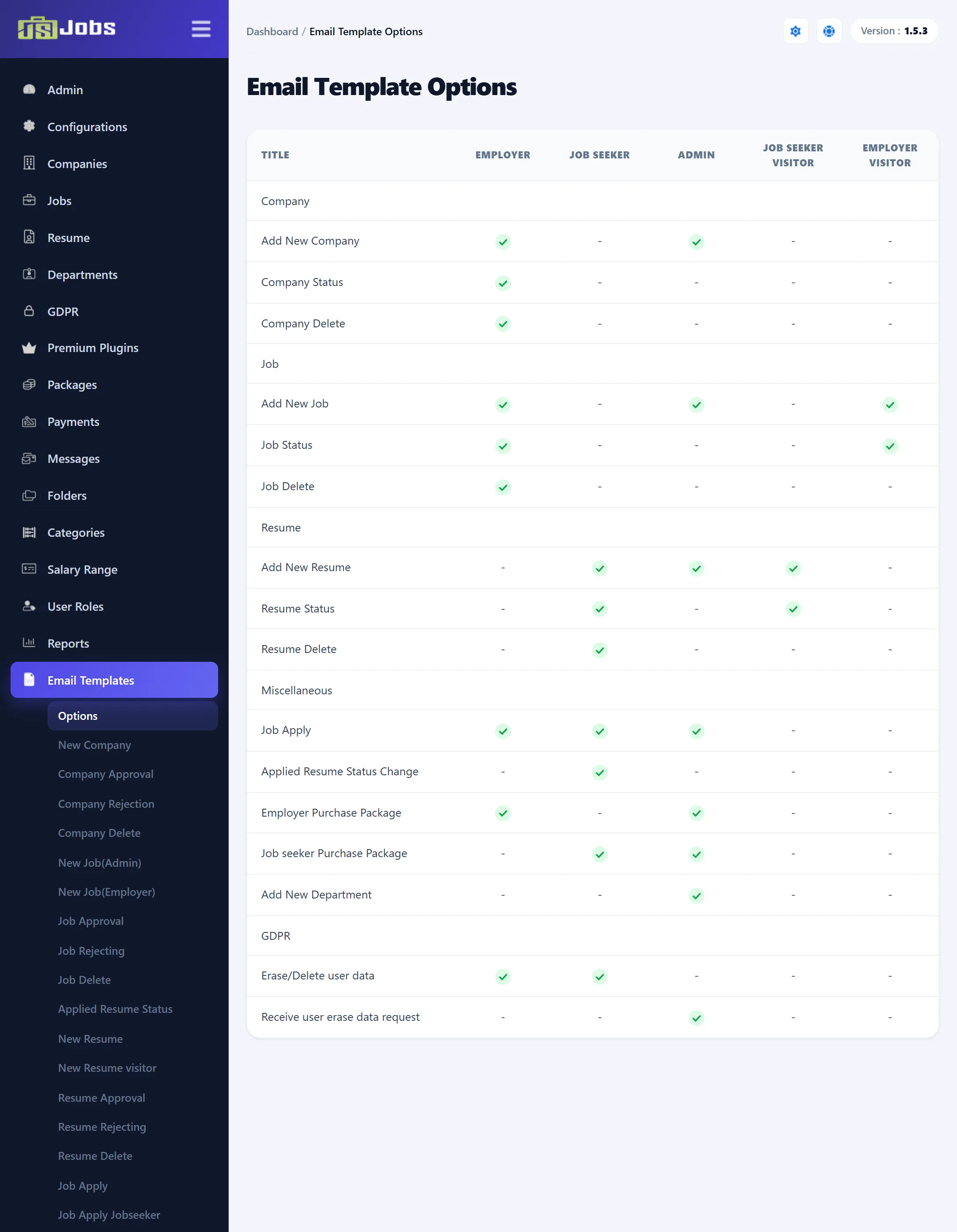Open Configurations gear icon in sidebar
This screenshot has width=957, height=1232.
click(x=29, y=126)
